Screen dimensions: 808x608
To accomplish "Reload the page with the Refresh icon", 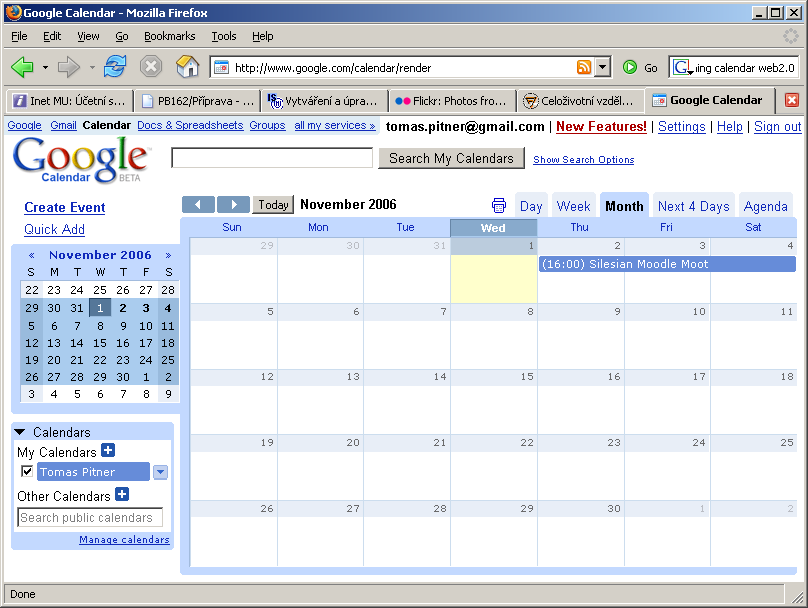I will 115,67.
